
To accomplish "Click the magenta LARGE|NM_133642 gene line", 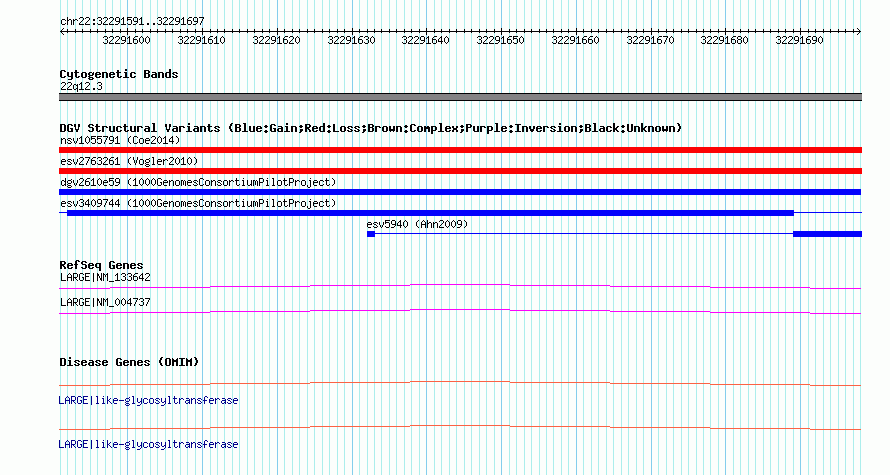I will (460, 287).
